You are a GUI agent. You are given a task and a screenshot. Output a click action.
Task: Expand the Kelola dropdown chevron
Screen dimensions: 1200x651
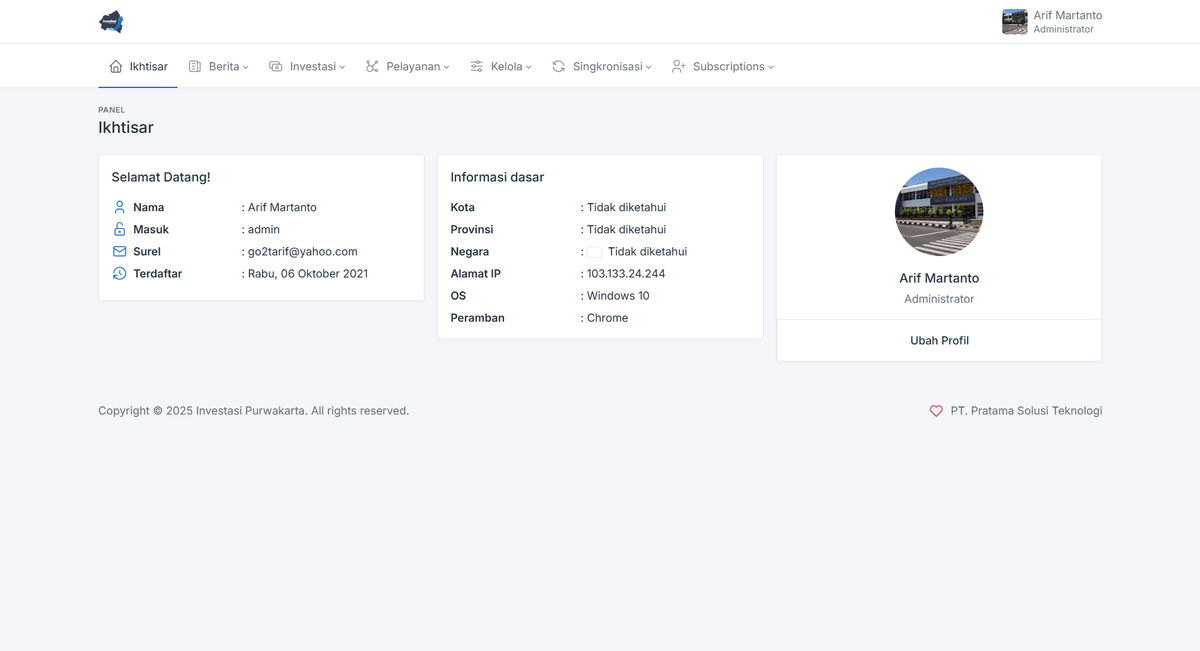click(529, 67)
